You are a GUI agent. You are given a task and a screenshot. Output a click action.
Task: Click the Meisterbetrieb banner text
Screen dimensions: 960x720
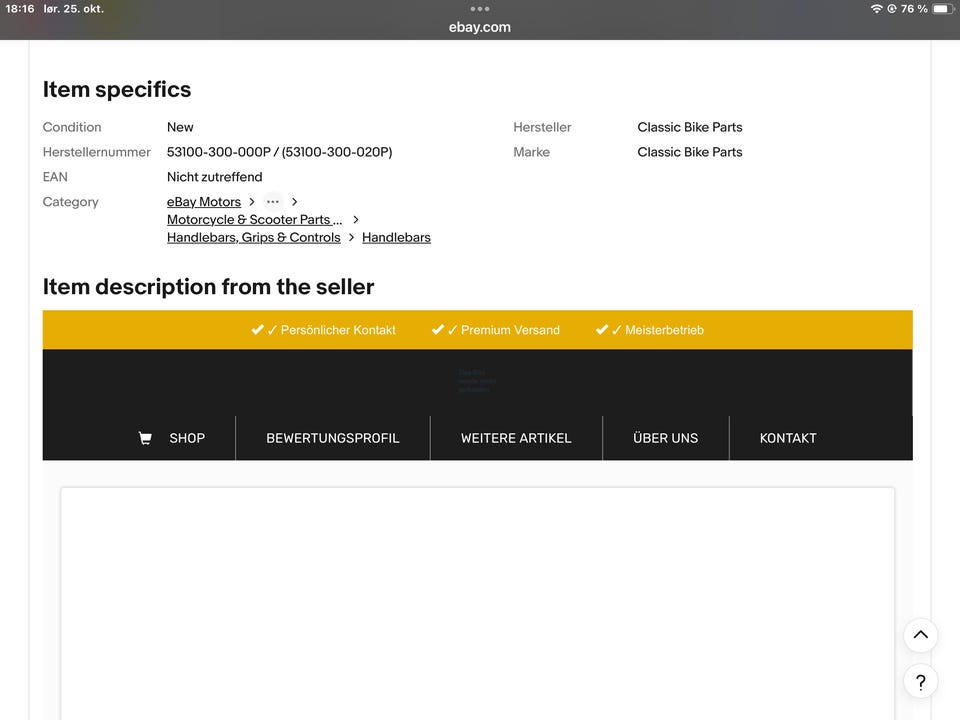coord(664,330)
